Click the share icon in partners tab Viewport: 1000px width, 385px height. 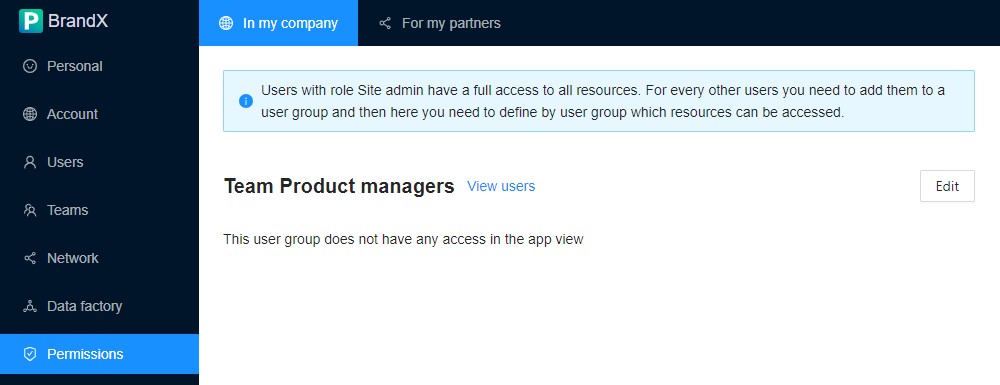385,24
